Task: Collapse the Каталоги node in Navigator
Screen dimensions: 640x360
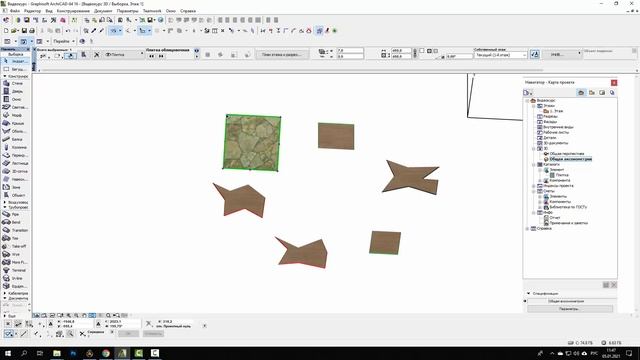Action: point(533,164)
